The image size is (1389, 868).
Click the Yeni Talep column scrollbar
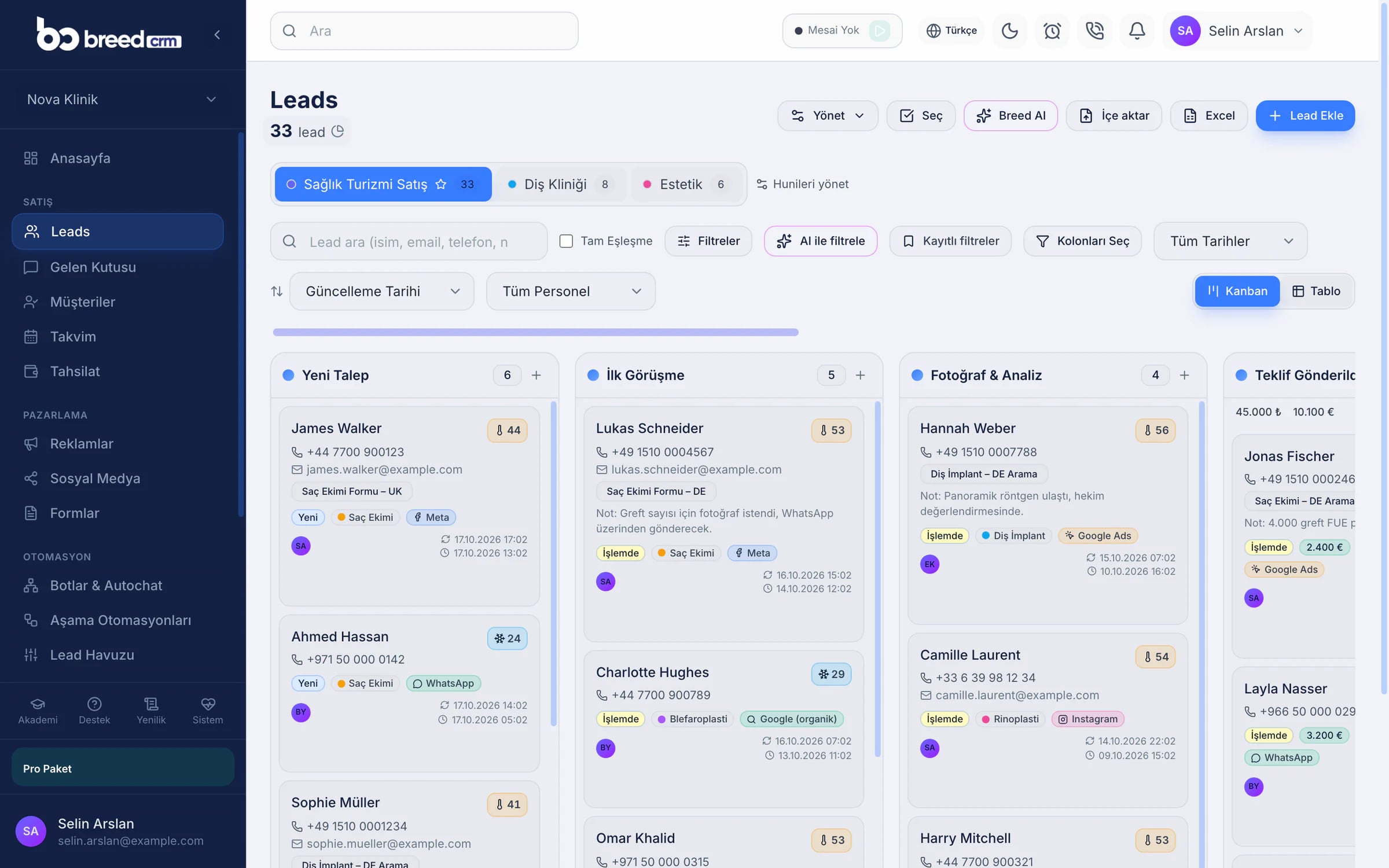[x=554, y=564]
